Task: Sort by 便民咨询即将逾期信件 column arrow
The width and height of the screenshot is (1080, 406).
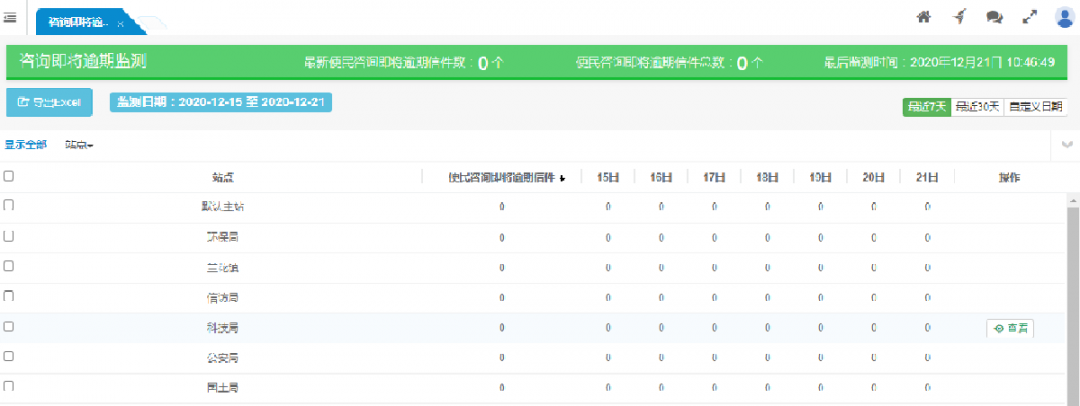Action: pos(562,178)
